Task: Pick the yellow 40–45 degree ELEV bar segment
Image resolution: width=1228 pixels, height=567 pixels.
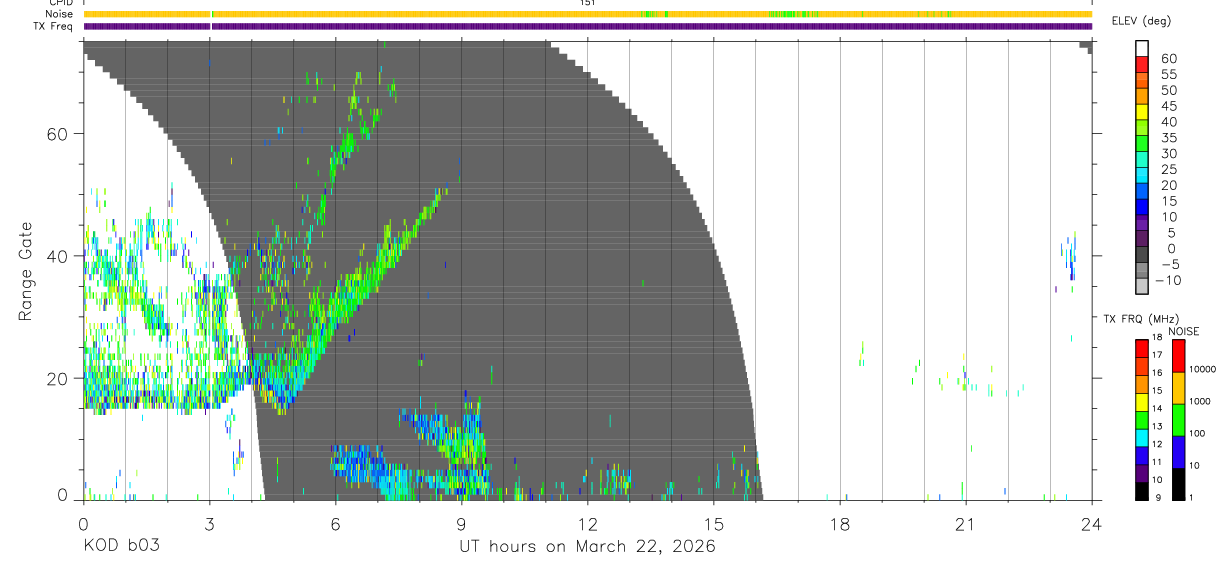Action: click(1142, 111)
